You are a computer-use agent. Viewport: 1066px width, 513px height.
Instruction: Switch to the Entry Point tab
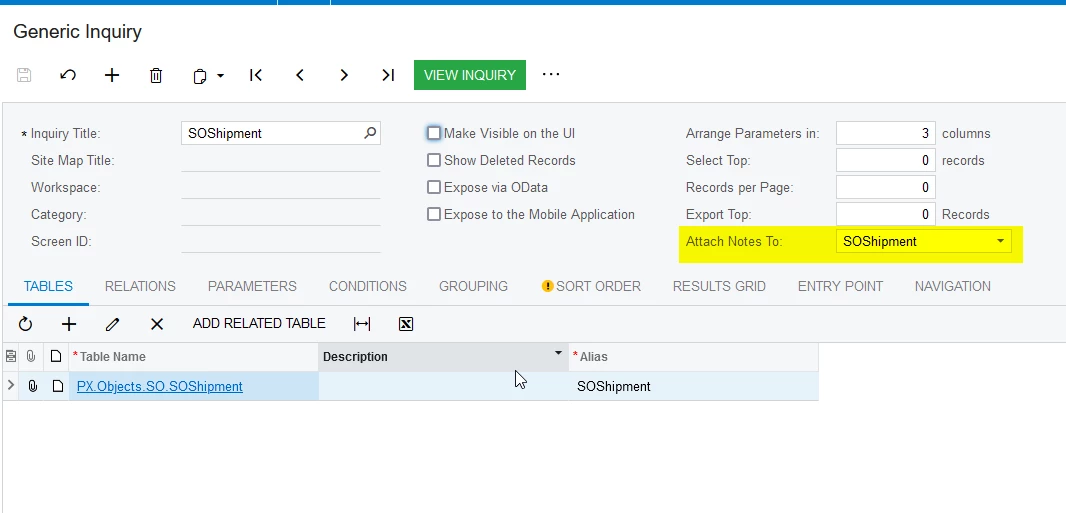[x=840, y=286]
